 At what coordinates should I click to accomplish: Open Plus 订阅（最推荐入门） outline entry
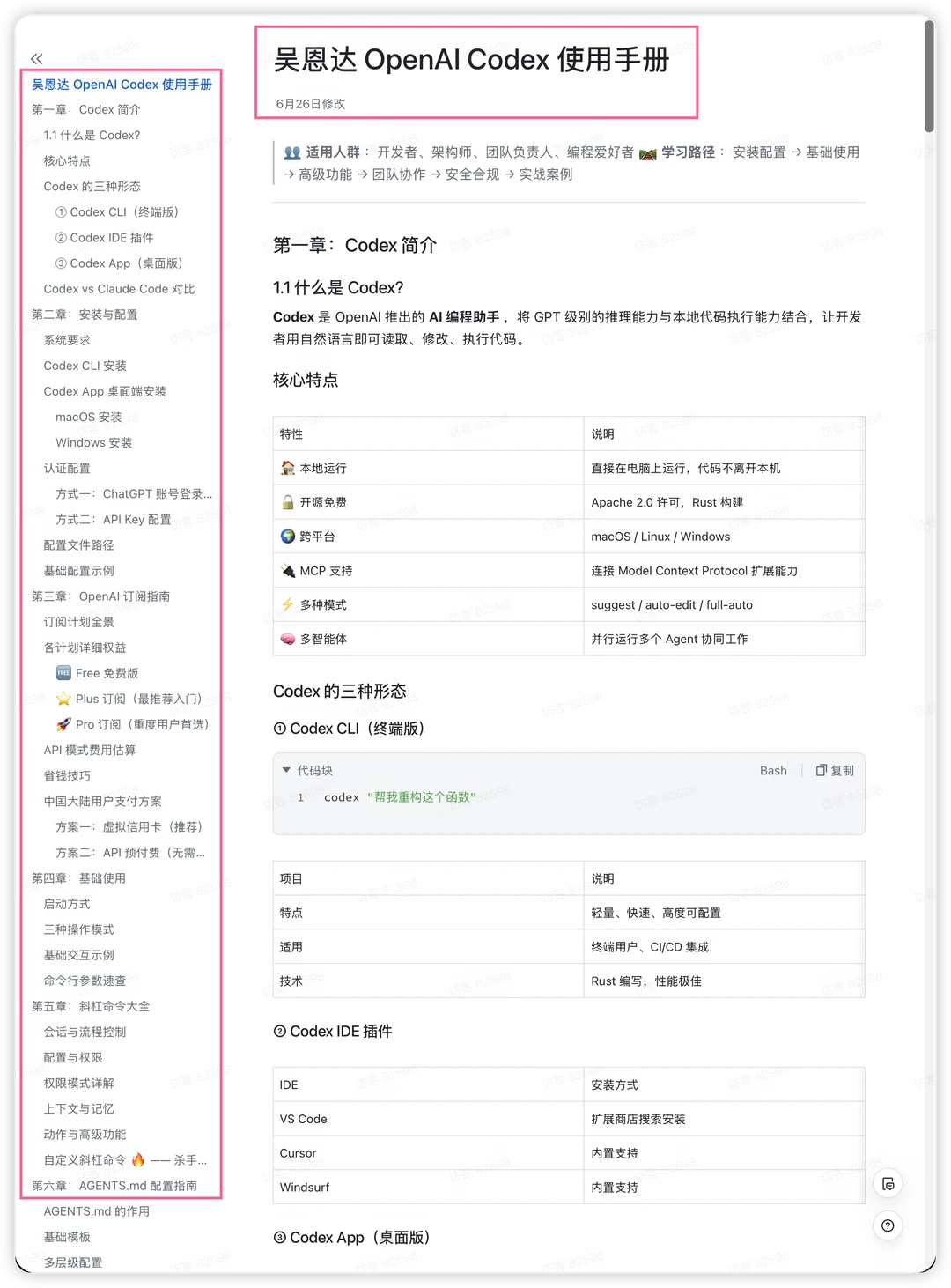pyautogui.click(x=129, y=699)
